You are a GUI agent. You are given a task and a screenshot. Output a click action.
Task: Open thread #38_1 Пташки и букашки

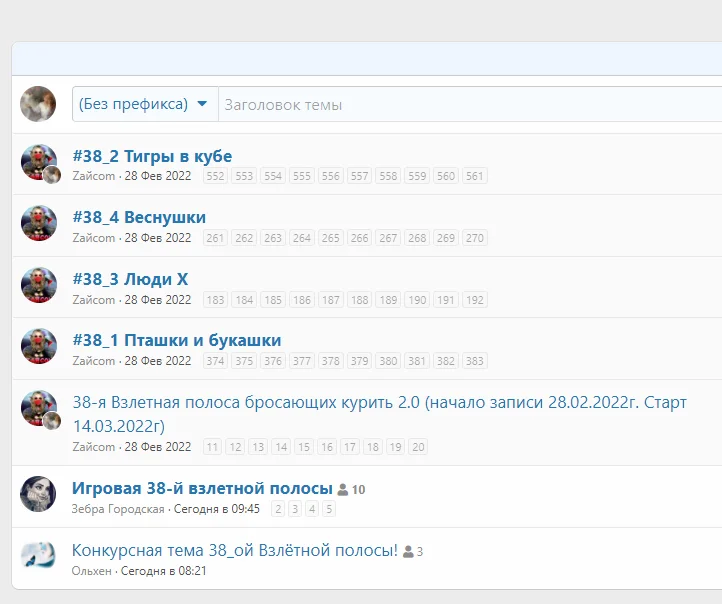[x=177, y=340]
